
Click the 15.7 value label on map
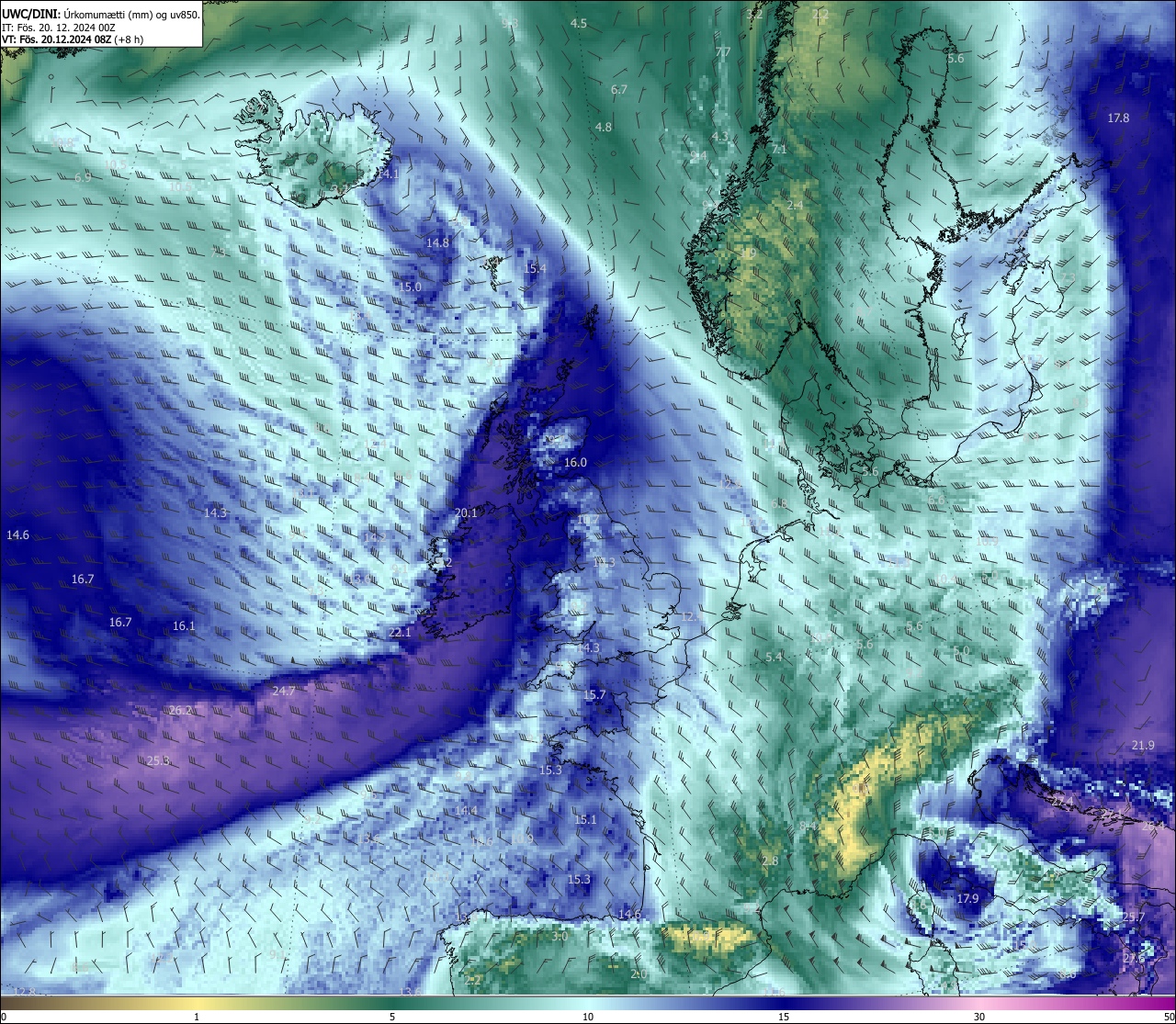click(x=594, y=694)
